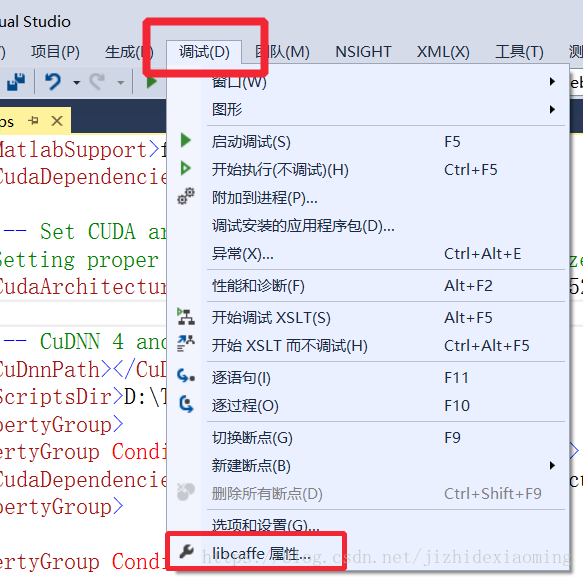Click the XSLT debug tree icon
583x577 pixels.
tap(186, 316)
